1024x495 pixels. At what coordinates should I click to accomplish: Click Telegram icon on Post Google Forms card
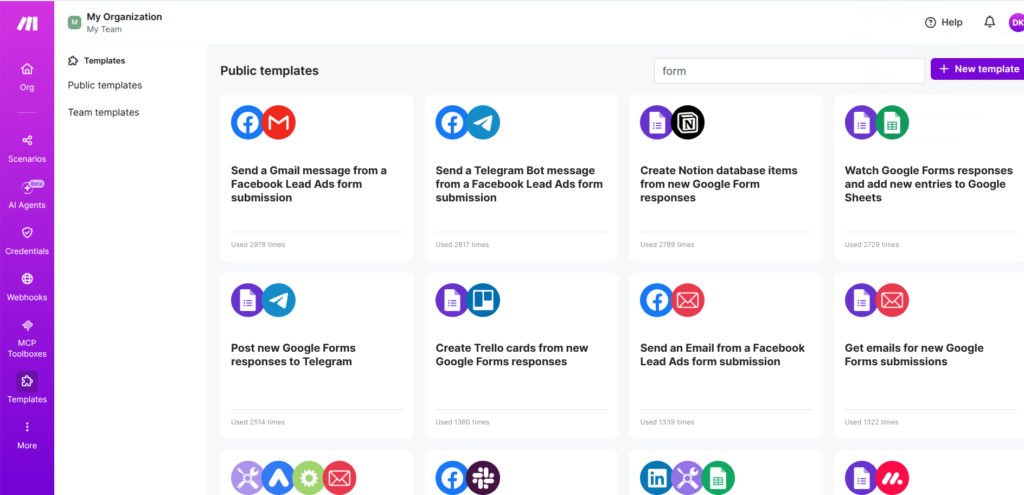[x=279, y=300]
